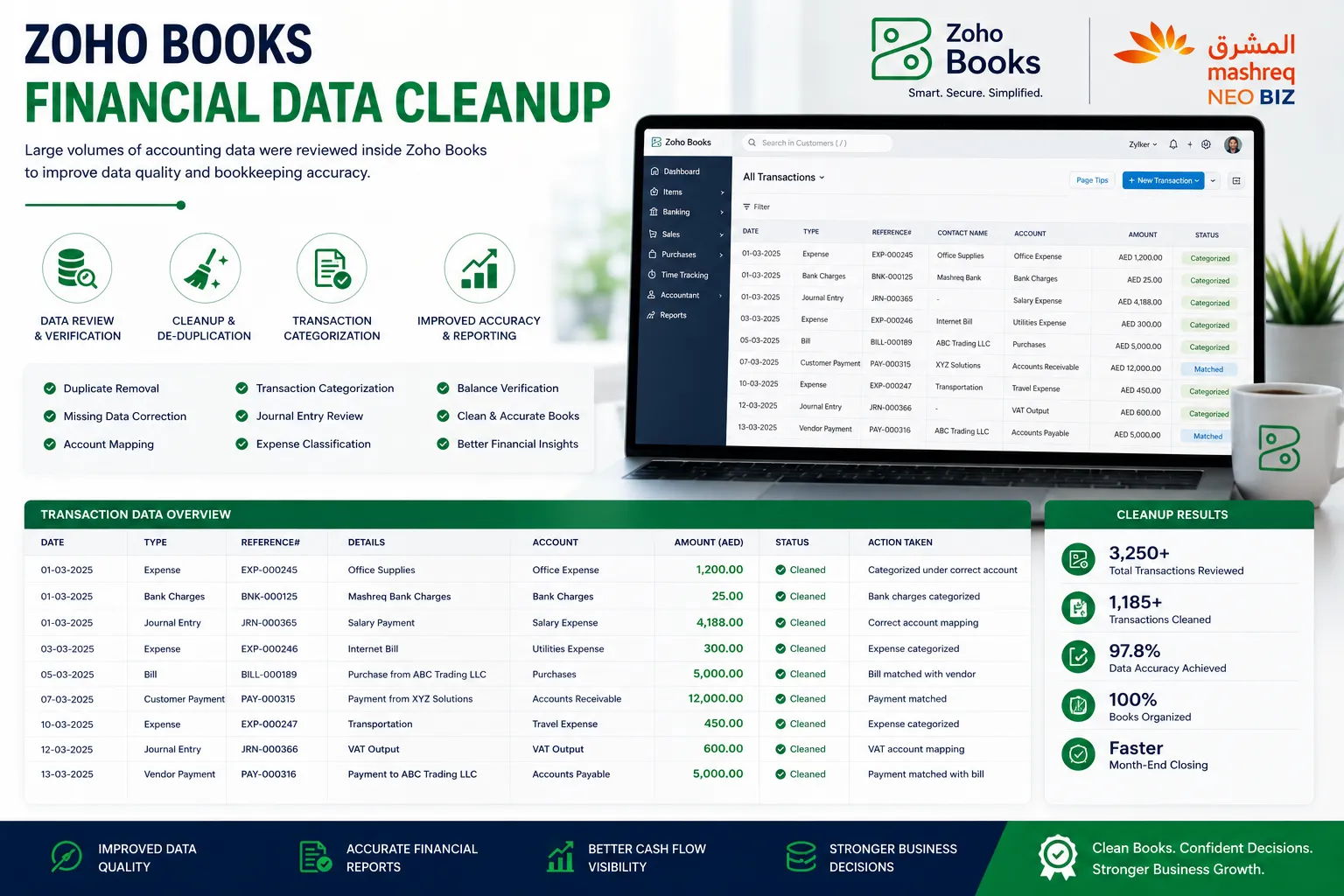Open the user profile avatar

1233,145
